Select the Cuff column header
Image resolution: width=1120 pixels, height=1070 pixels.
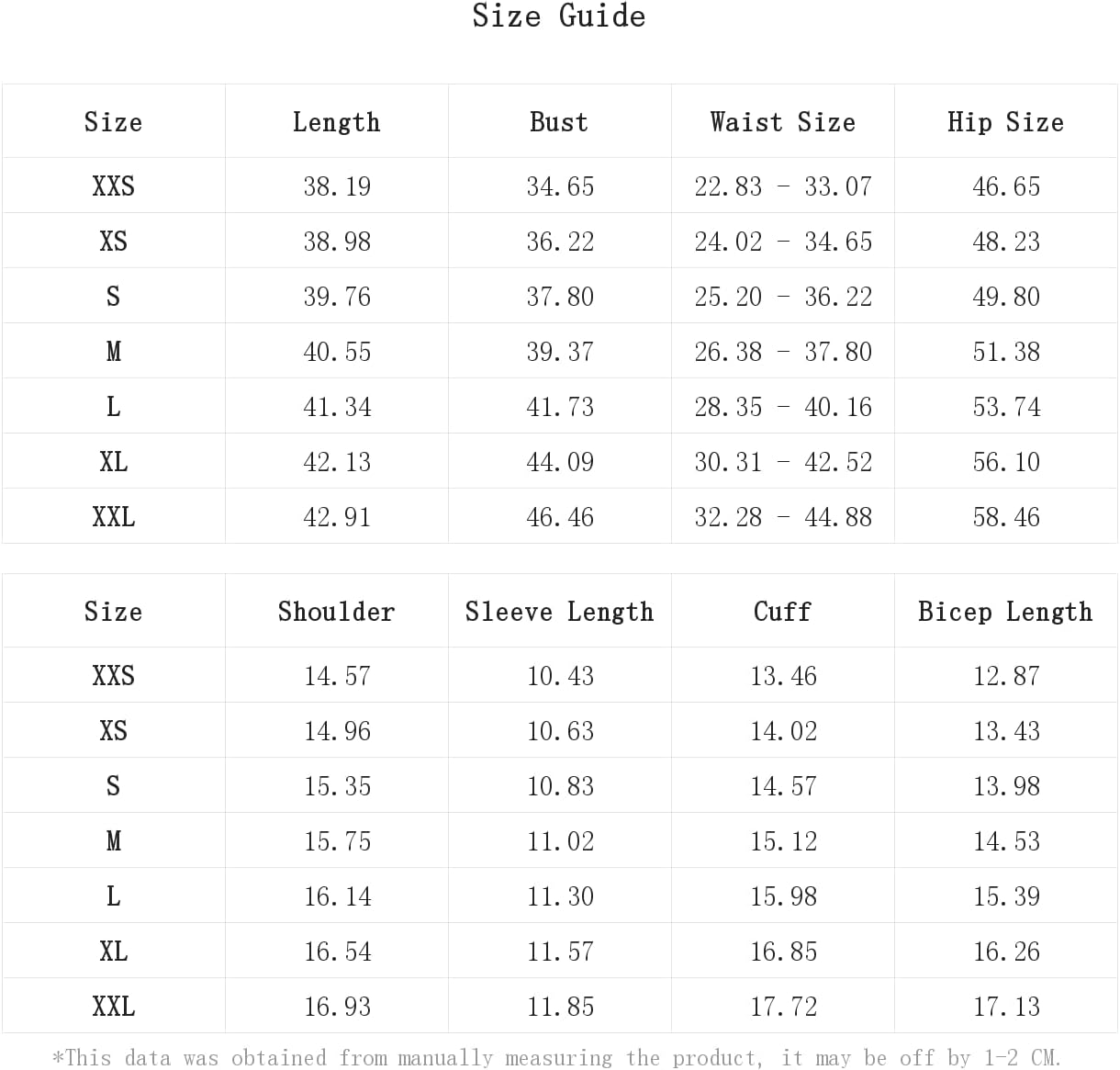coord(782,612)
